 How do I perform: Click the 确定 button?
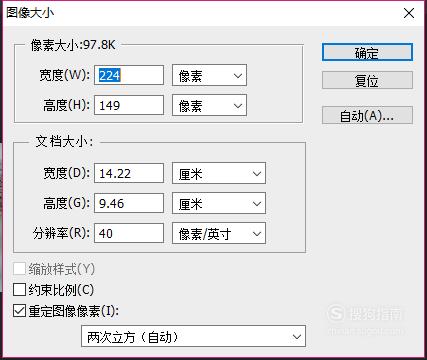(367, 52)
